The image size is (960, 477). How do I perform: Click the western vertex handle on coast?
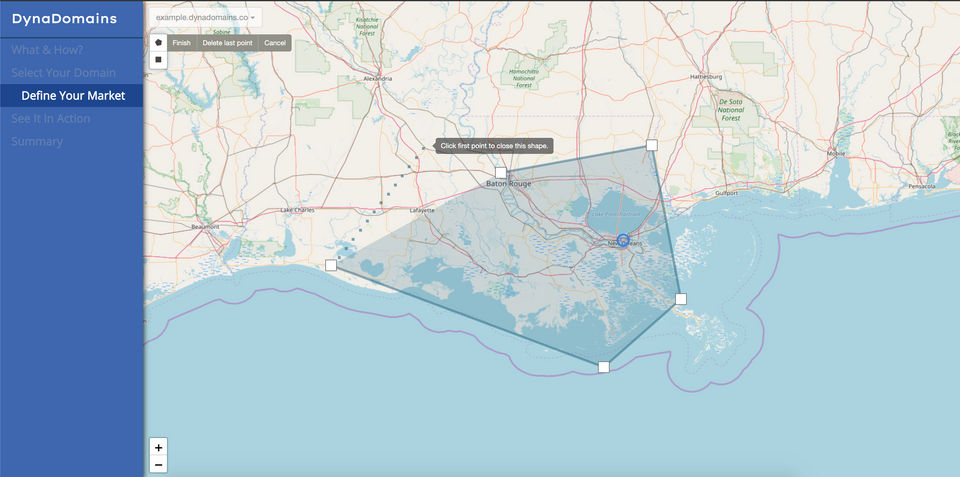[x=331, y=265]
